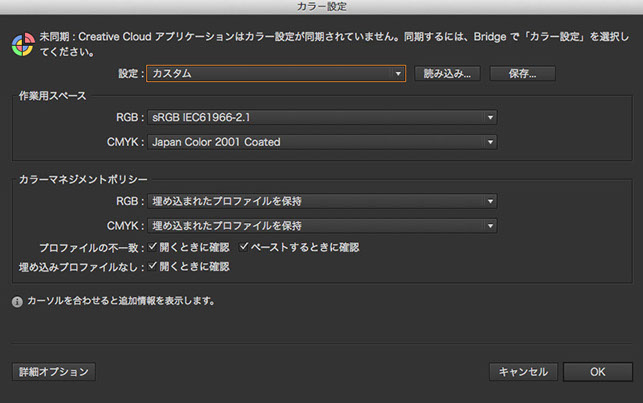This screenshot has height=403, width=643.
Task: Click the 保存... (Save) button
Action: coord(522,74)
